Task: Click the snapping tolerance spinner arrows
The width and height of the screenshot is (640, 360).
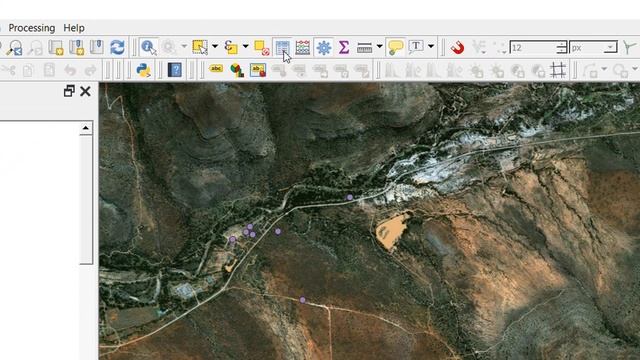Action: pos(562,48)
